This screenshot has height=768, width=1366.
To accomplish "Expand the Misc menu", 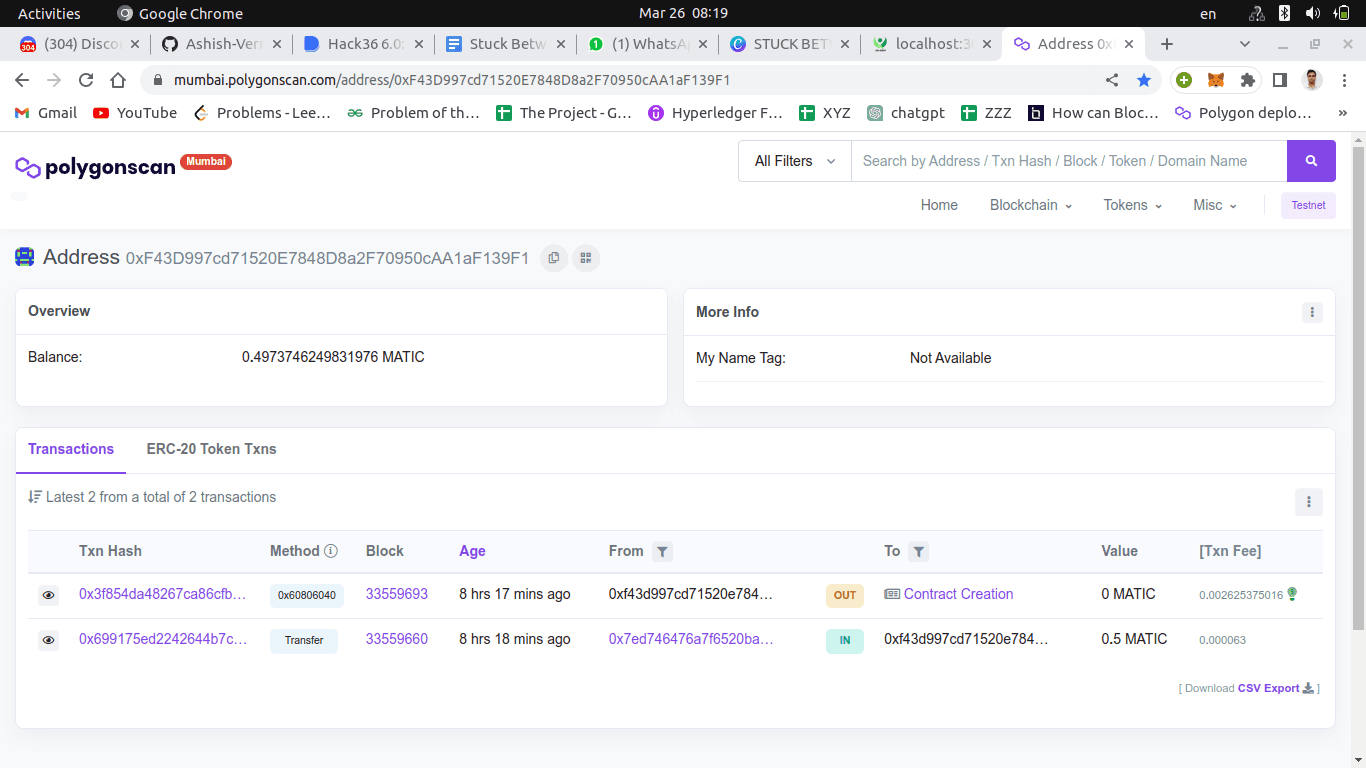I will tap(1215, 205).
